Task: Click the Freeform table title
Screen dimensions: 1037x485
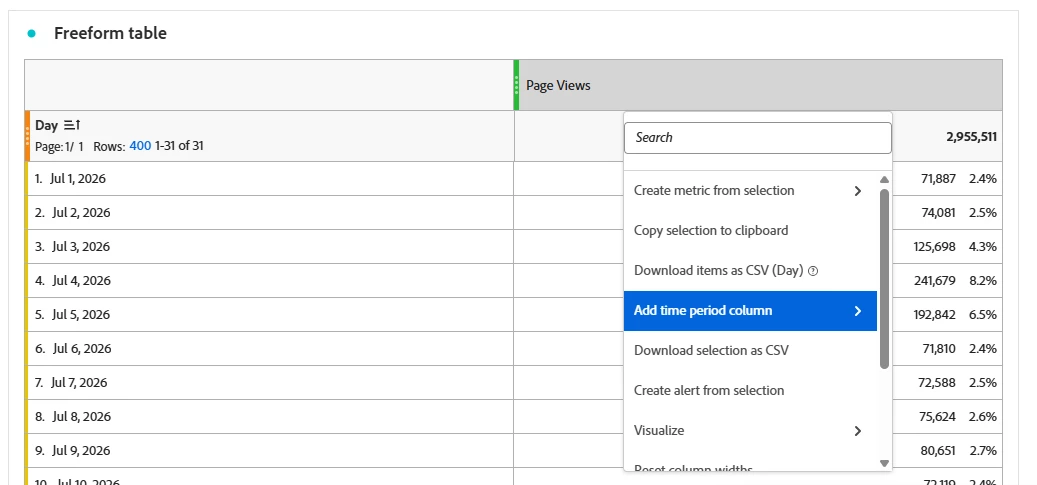Action: [x=110, y=34]
